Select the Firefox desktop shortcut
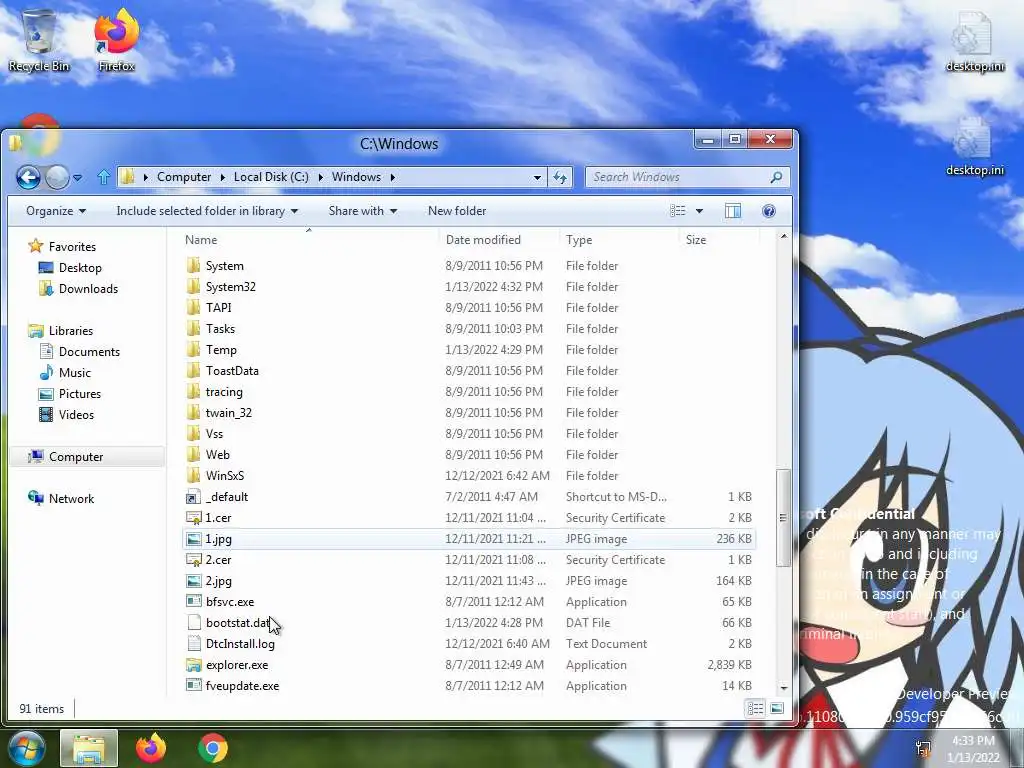Screen dimensions: 1024x768 [116, 41]
